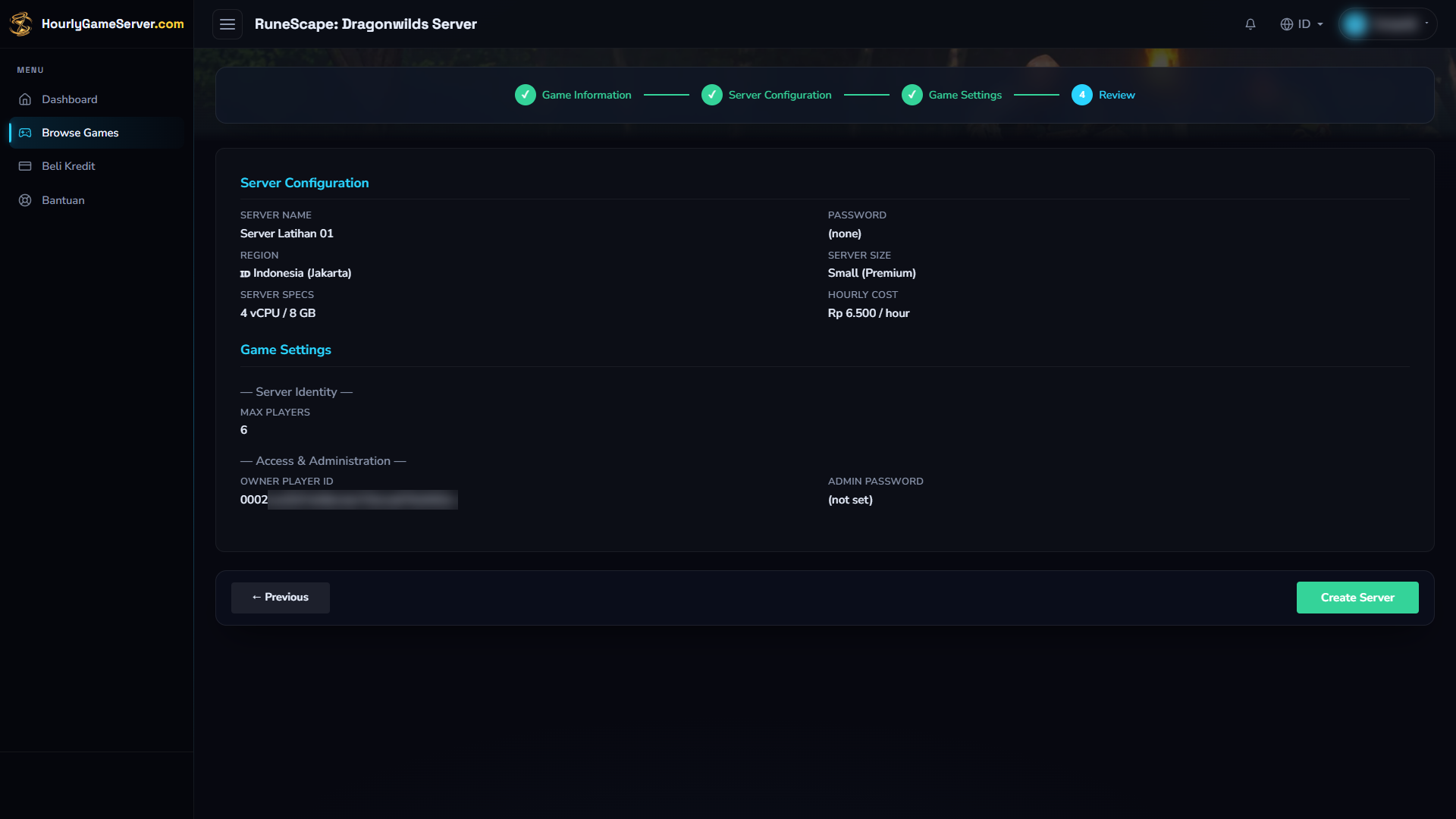Click the Bantuan lifebuoy icon
The image size is (1456, 819).
25,200
